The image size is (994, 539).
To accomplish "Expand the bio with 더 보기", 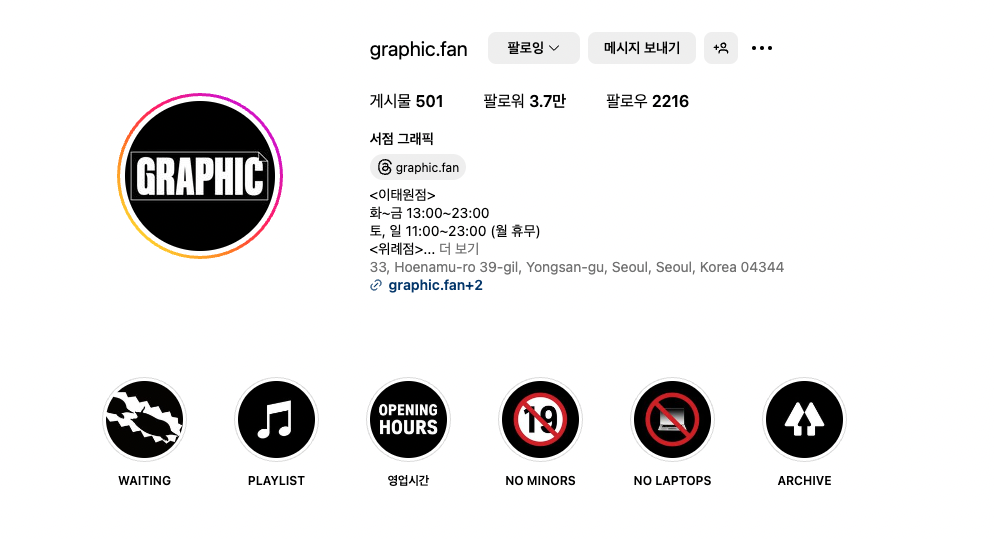I will [459, 249].
